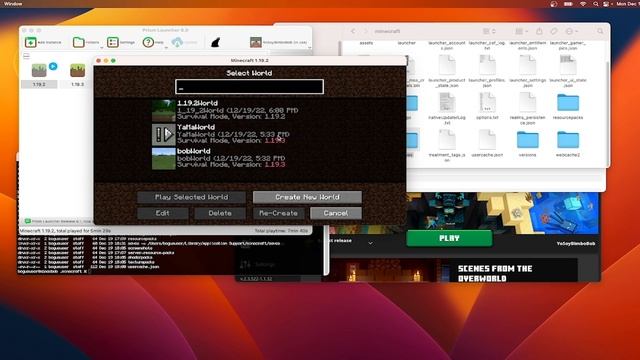Click Wi-Fi icon in macOS menu bar
Viewport: 640px width, 360px height.
pyautogui.click(x=583, y=4)
